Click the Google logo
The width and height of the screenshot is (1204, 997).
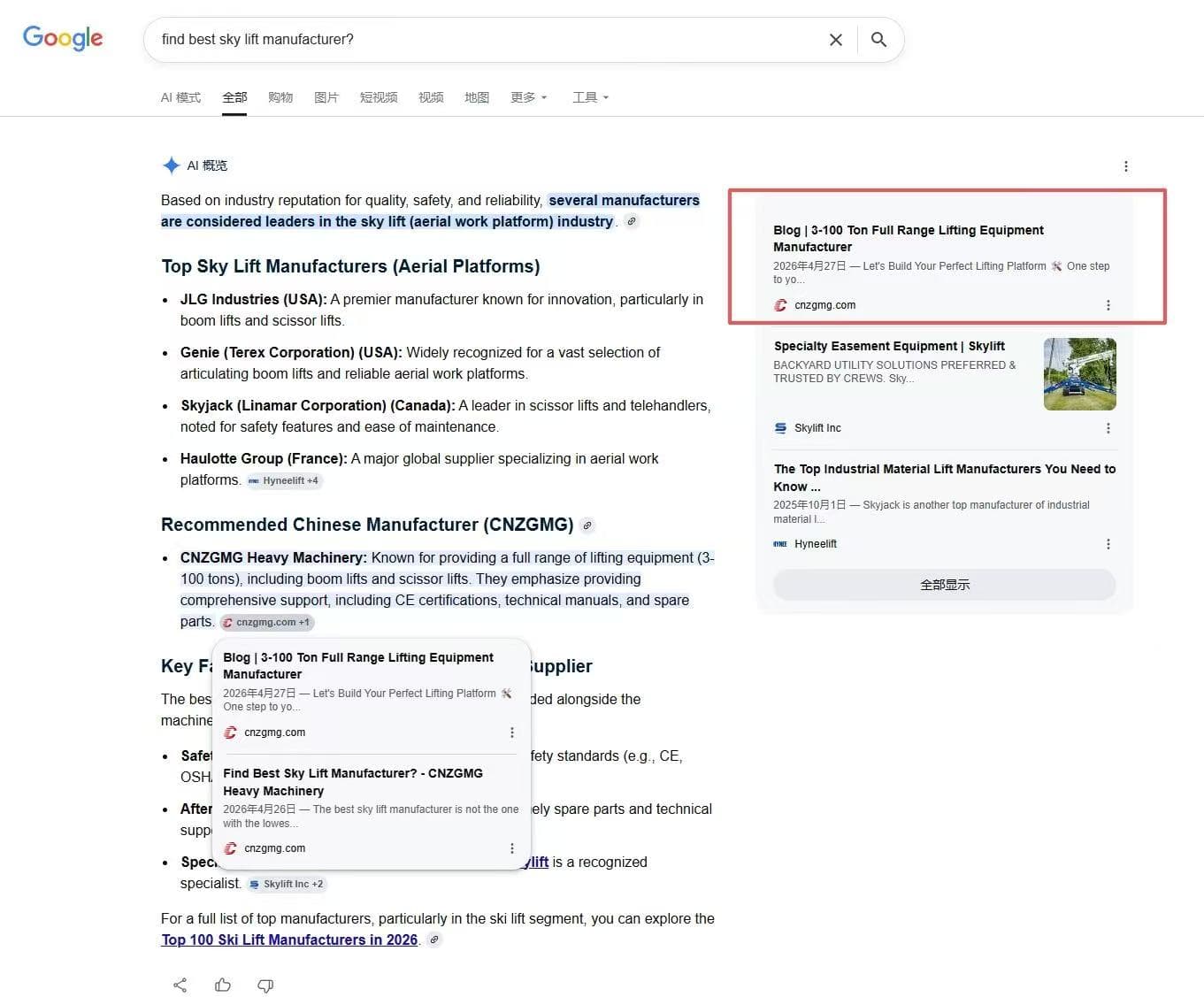tap(63, 38)
